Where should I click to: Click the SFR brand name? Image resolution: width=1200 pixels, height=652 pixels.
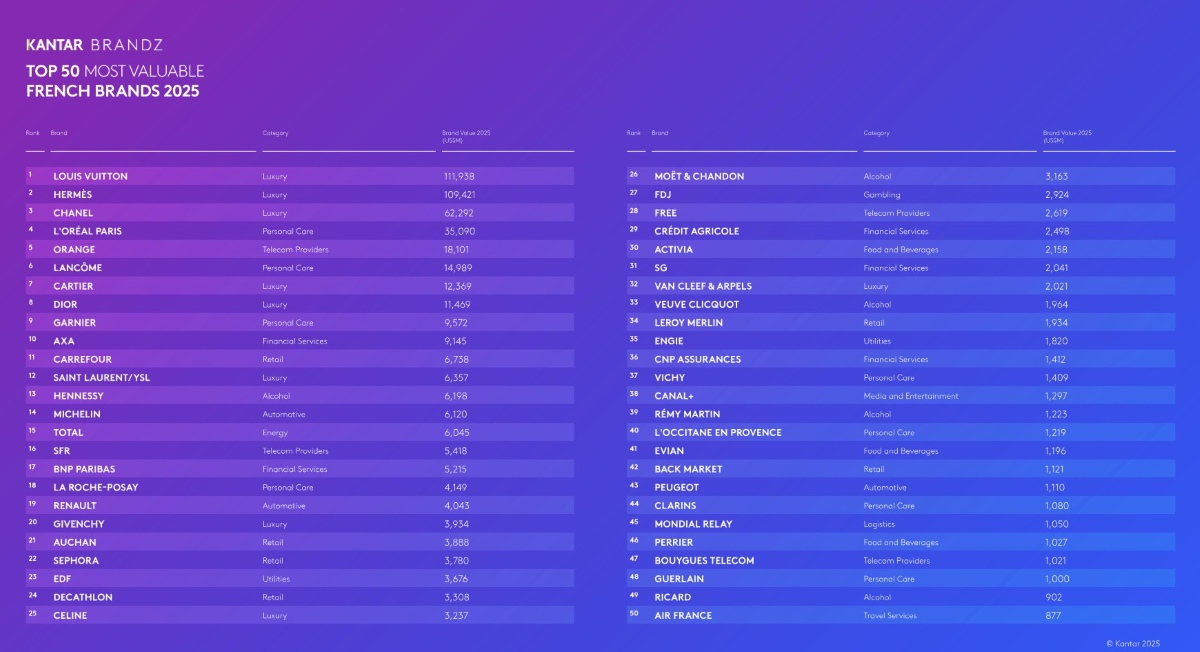(62, 450)
